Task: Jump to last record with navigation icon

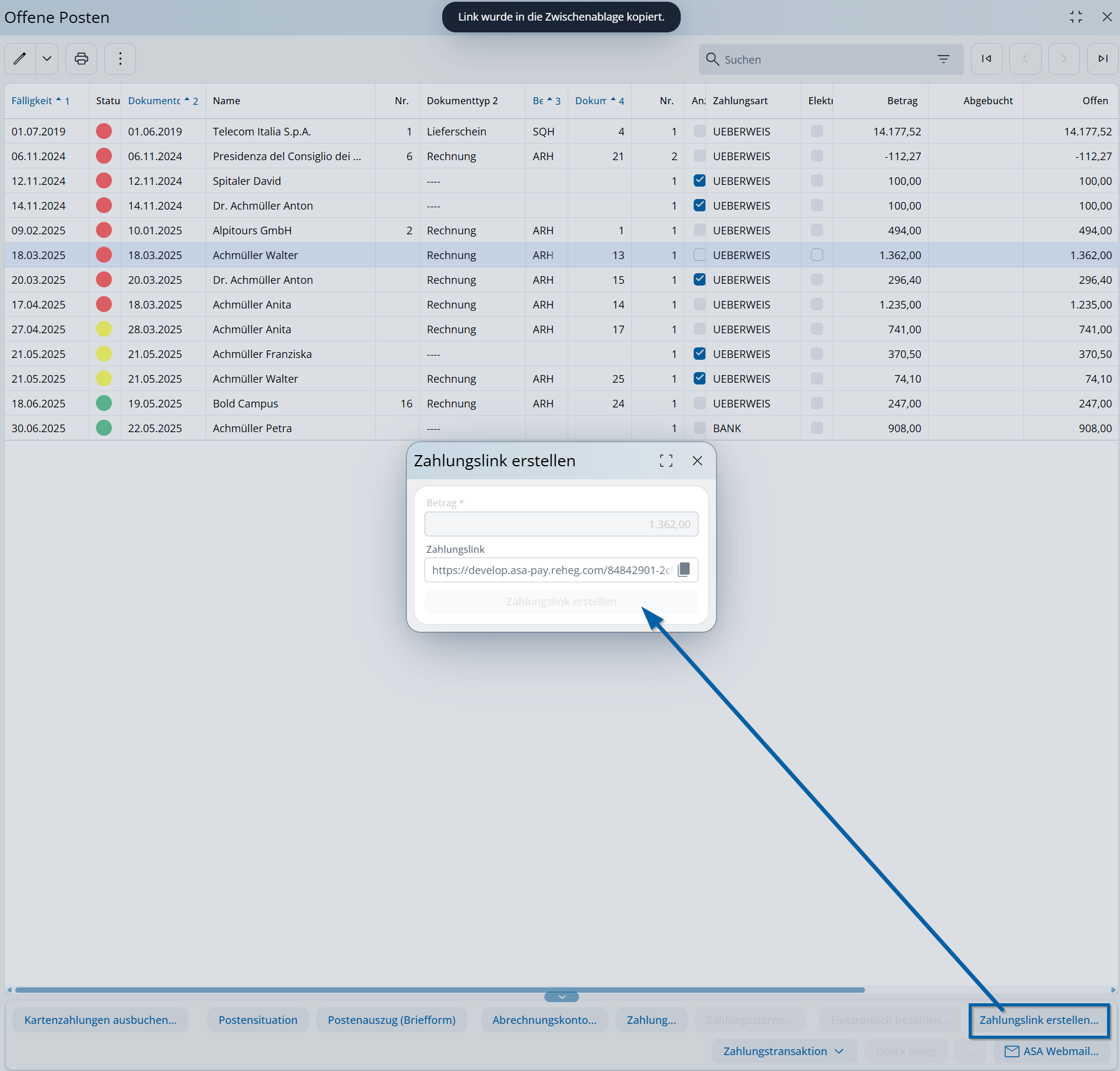Action: coord(1102,59)
